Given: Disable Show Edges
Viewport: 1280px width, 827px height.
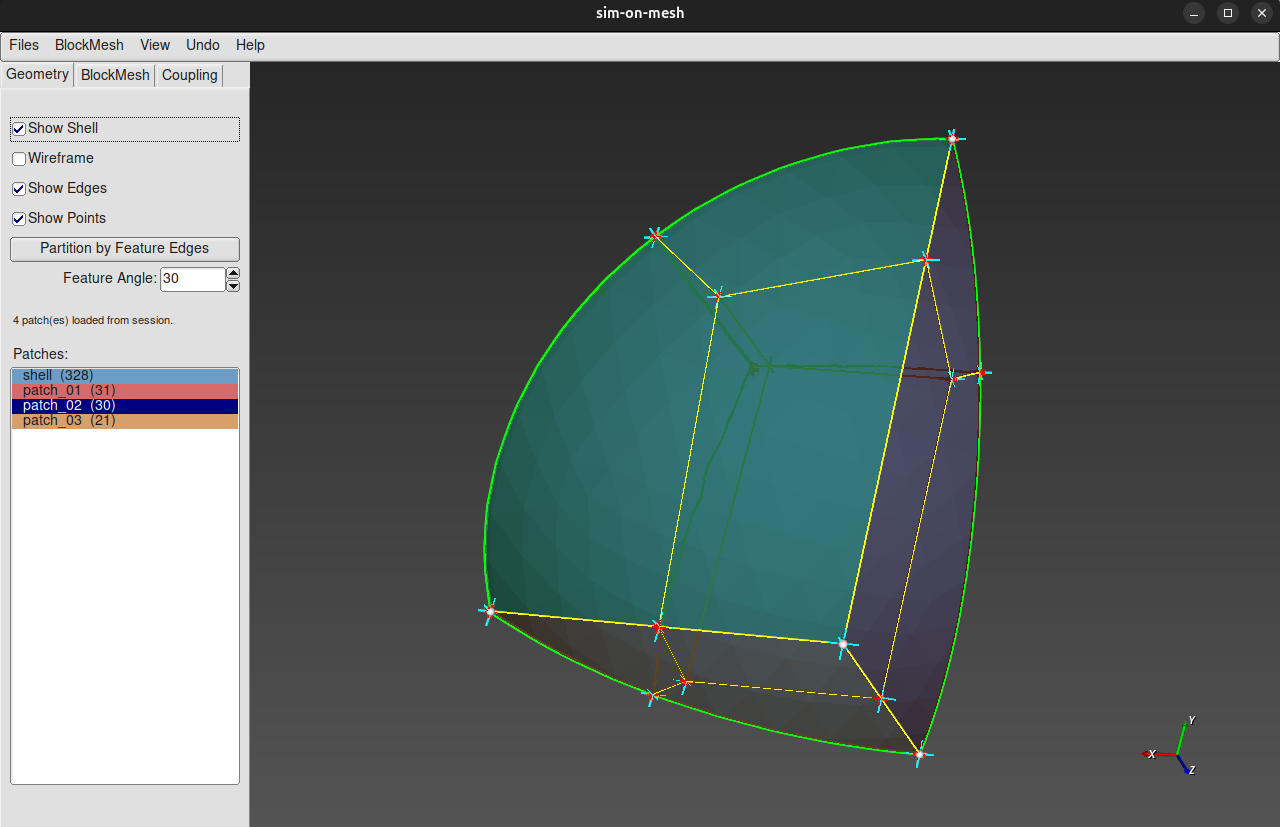Looking at the screenshot, I should (18, 188).
